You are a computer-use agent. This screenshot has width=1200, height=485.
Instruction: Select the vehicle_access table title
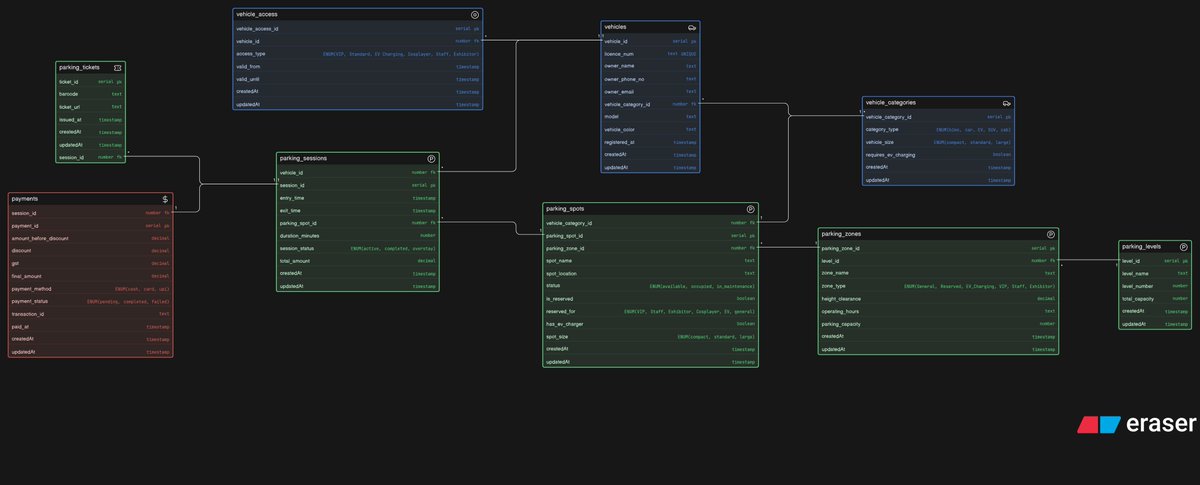click(257, 15)
